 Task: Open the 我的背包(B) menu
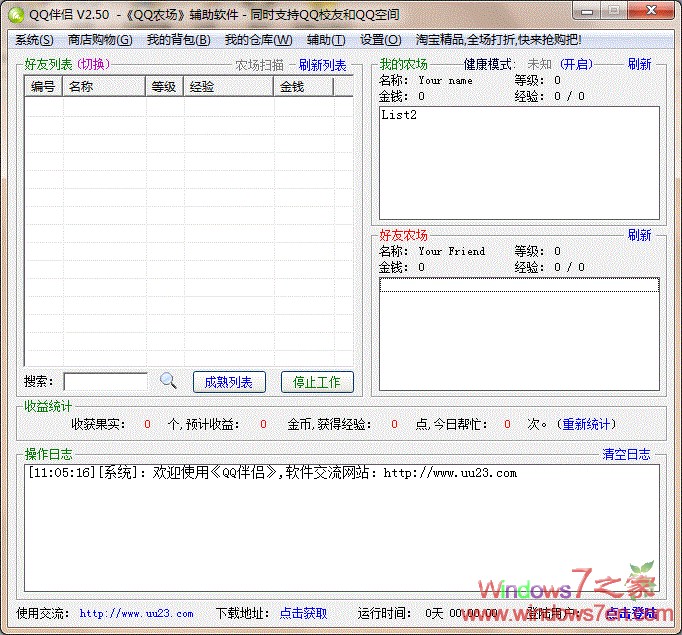pyautogui.click(x=178, y=40)
